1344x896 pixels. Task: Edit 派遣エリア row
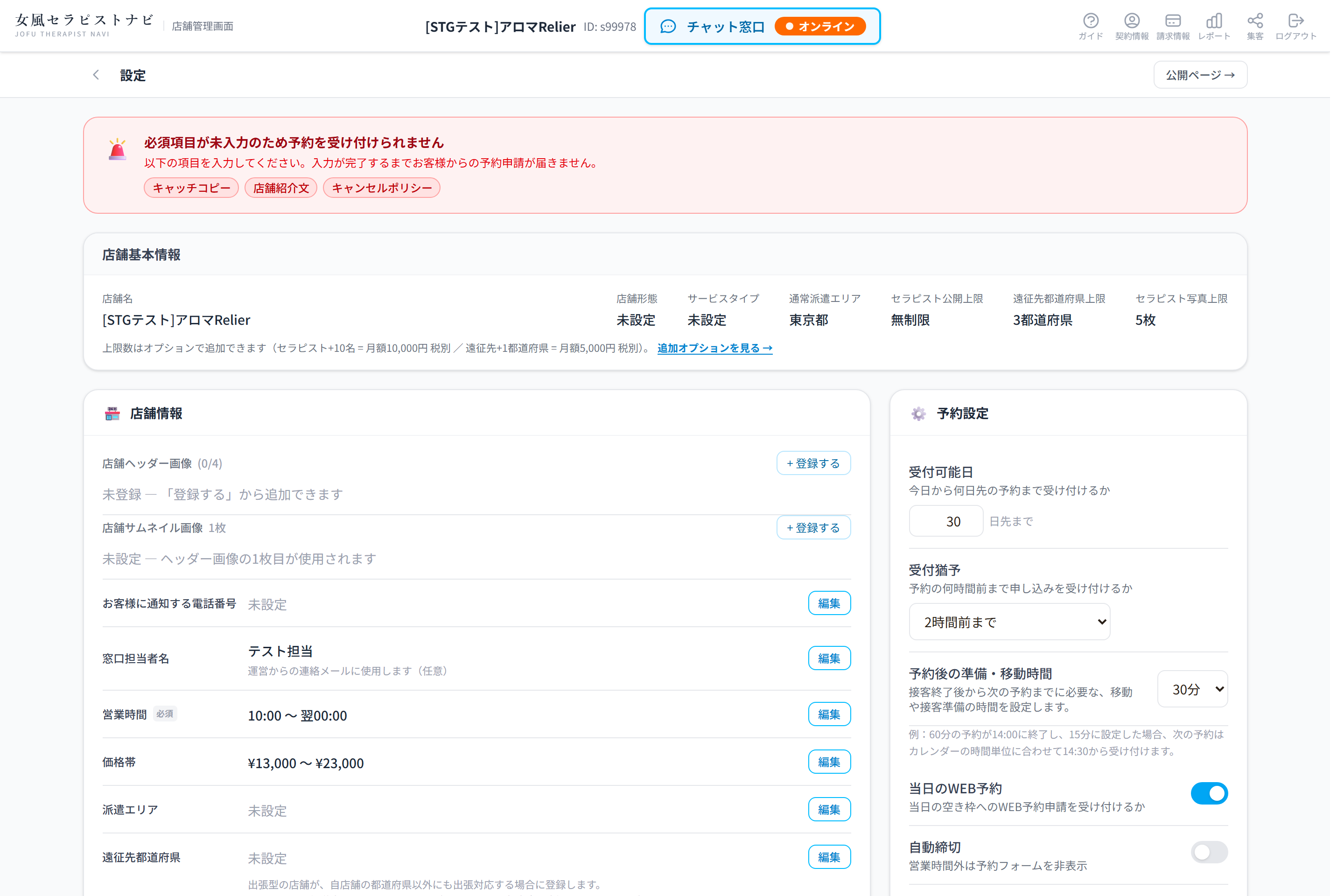click(838, 818)
